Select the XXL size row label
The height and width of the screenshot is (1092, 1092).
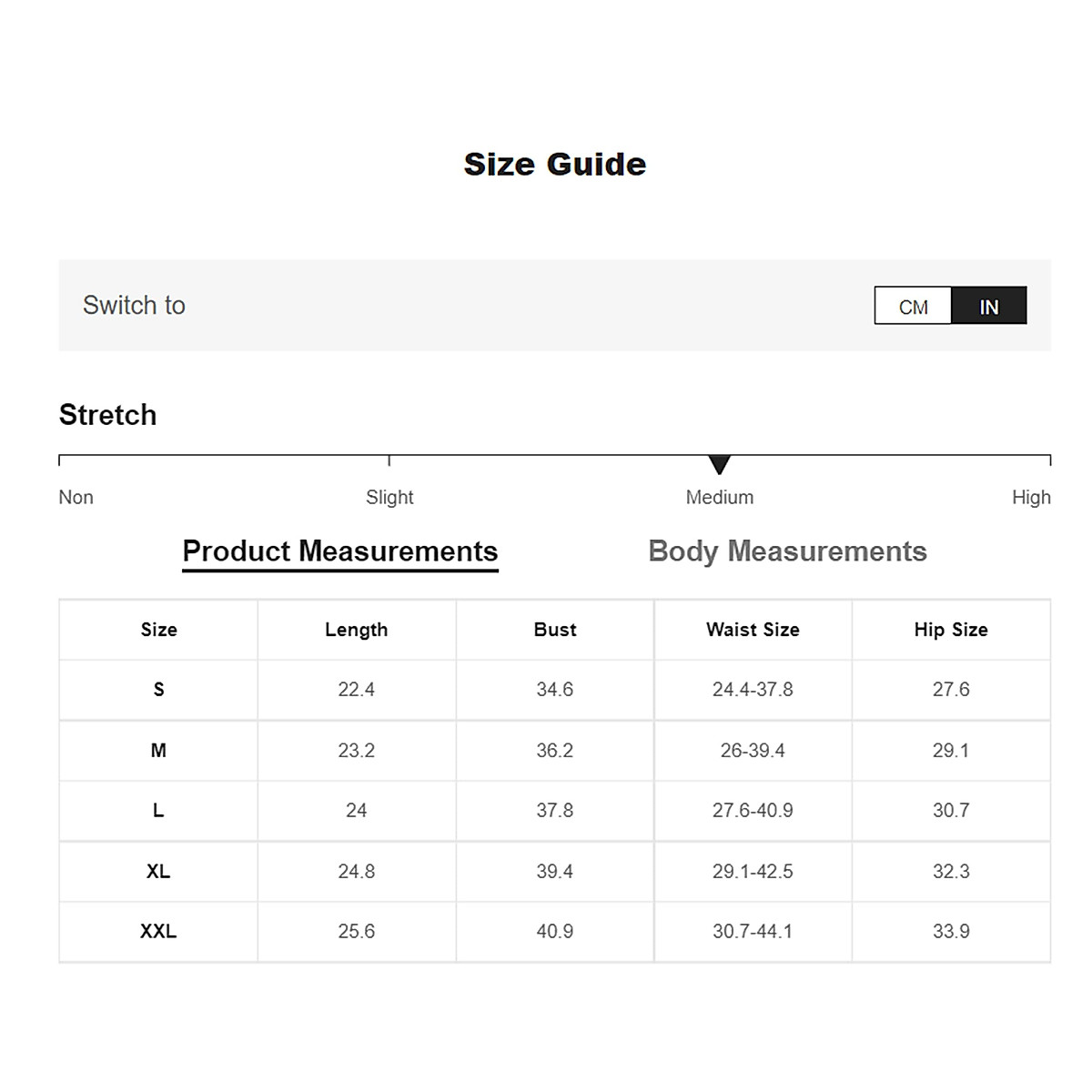point(158,932)
